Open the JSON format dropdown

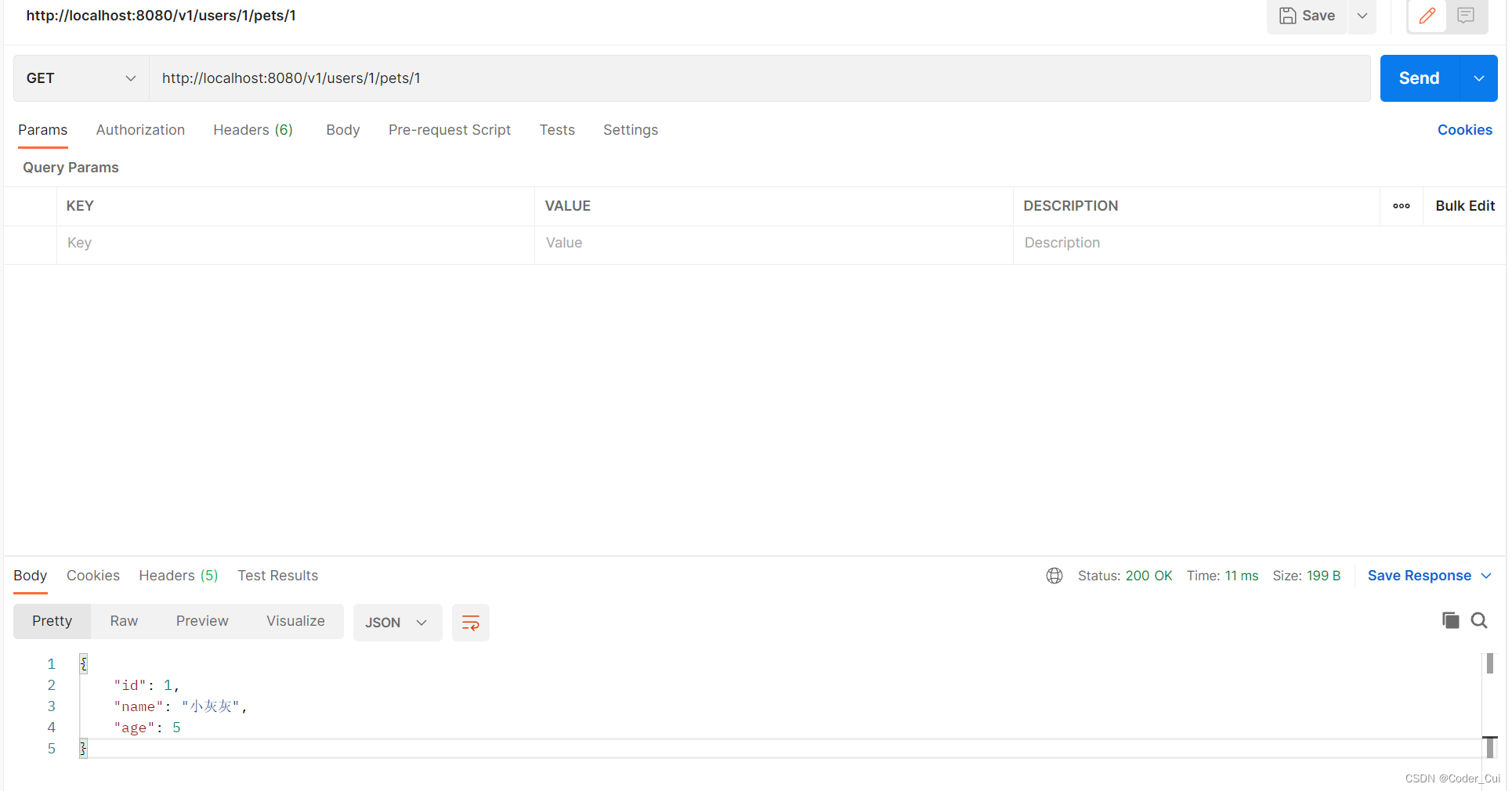(x=397, y=623)
